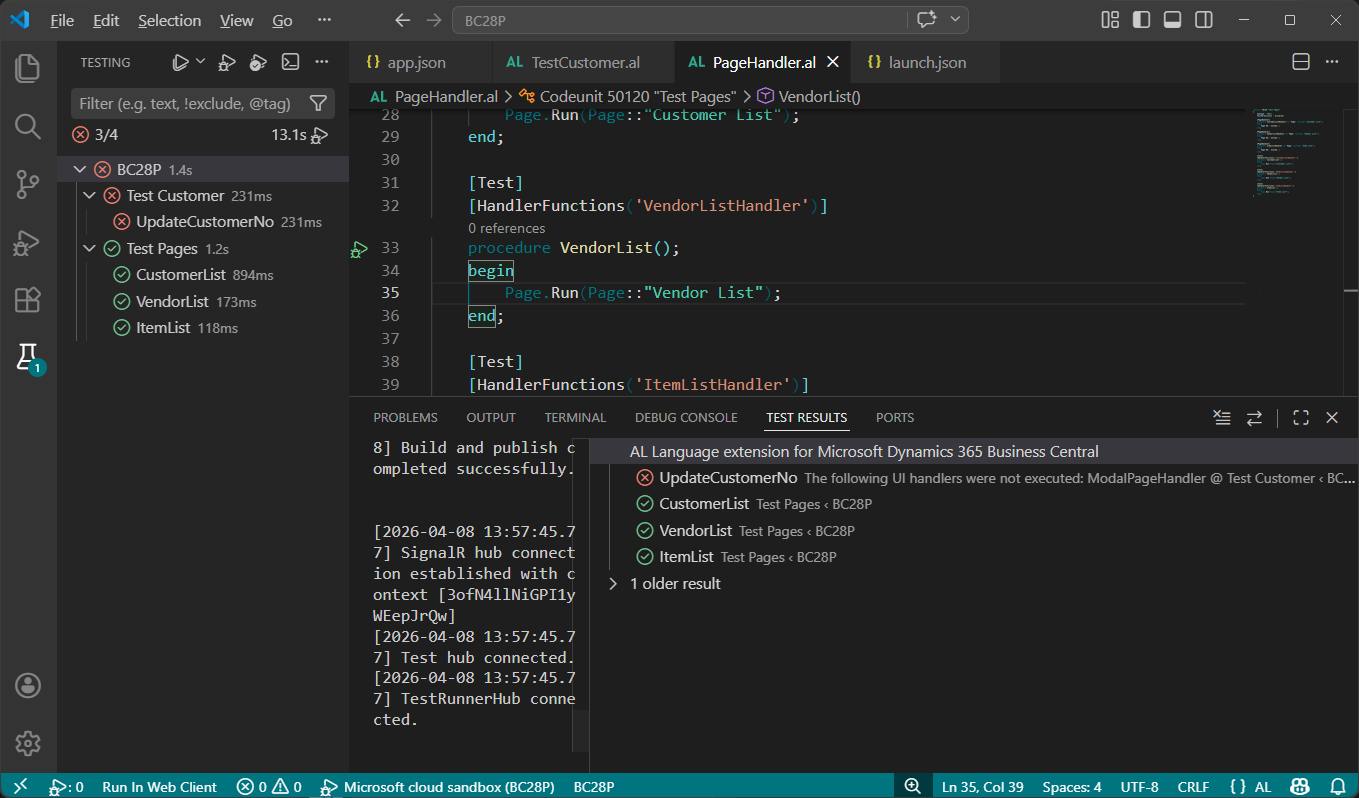Toggle the primary sidebar visibility
Image resolution: width=1359 pixels, height=798 pixels.
[x=1141, y=19]
